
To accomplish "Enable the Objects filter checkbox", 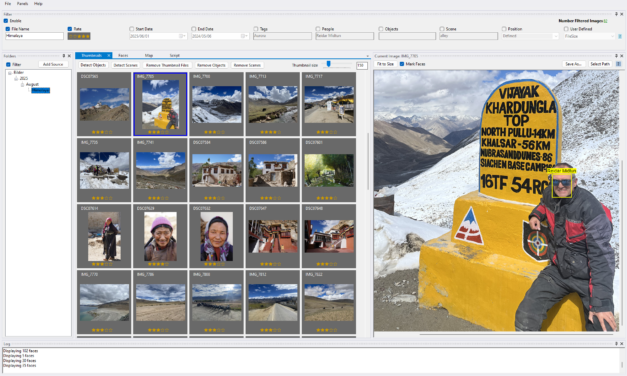I will point(381,29).
